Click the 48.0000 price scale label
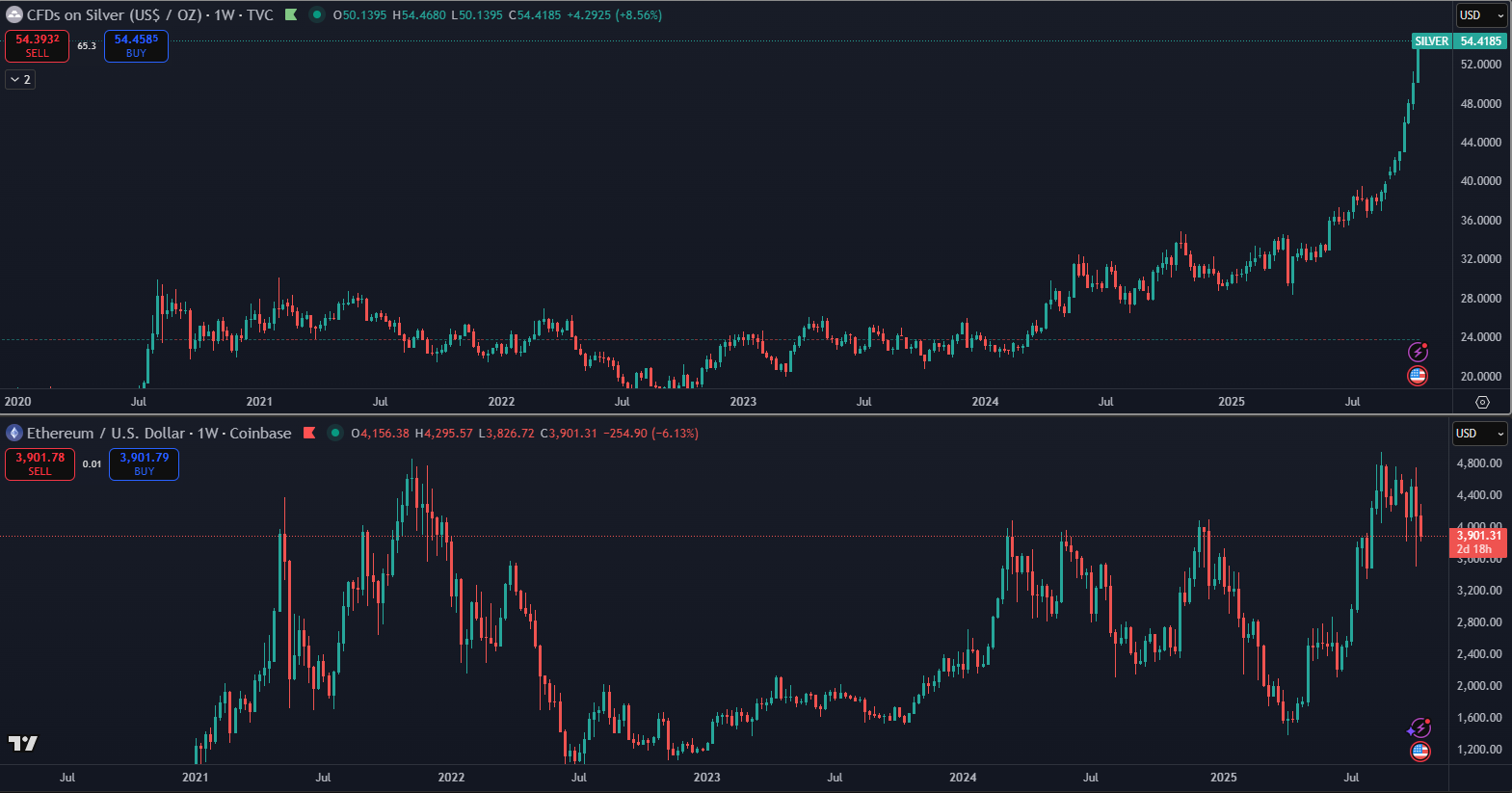Image resolution: width=1512 pixels, height=793 pixels. coord(1481,104)
